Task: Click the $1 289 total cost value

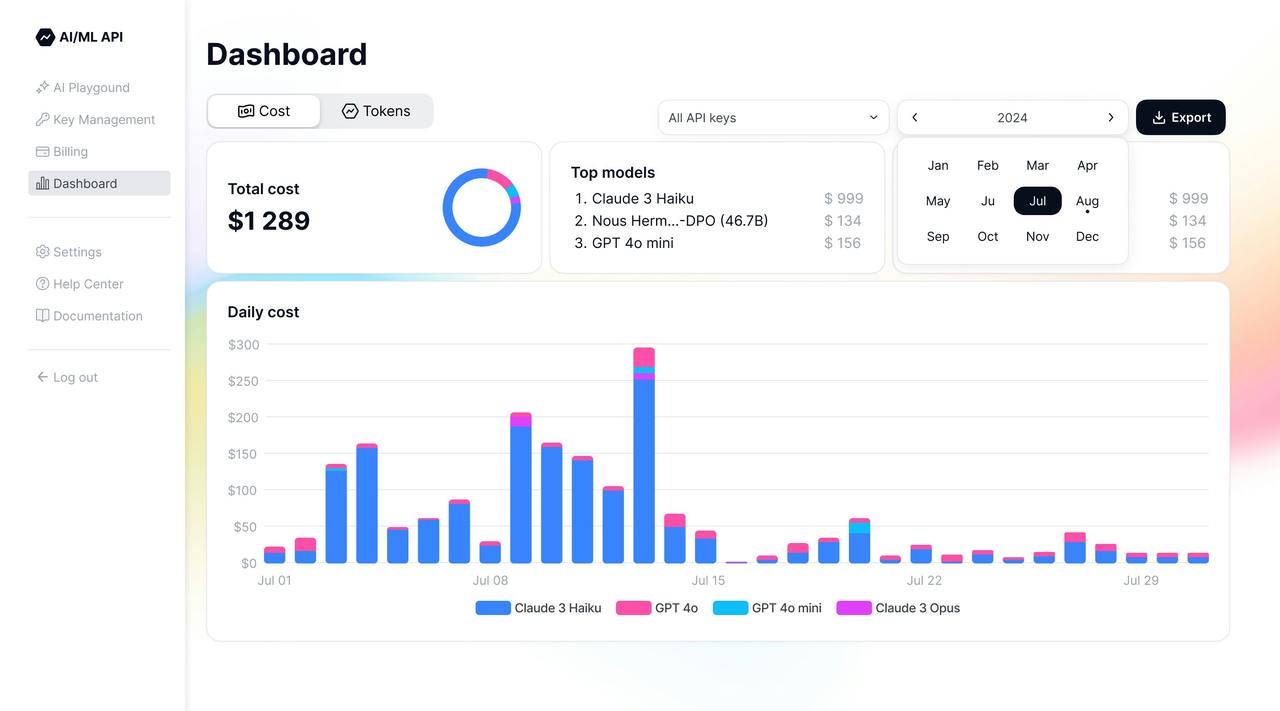Action: pyautogui.click(x=269, y=220)
